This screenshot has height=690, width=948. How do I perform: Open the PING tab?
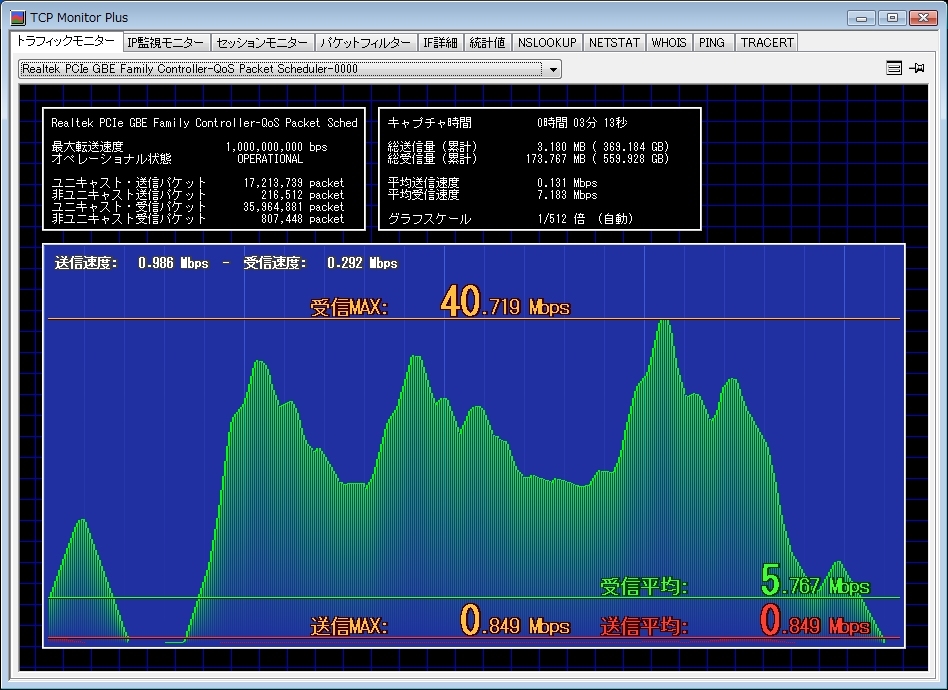coord(713,42)
